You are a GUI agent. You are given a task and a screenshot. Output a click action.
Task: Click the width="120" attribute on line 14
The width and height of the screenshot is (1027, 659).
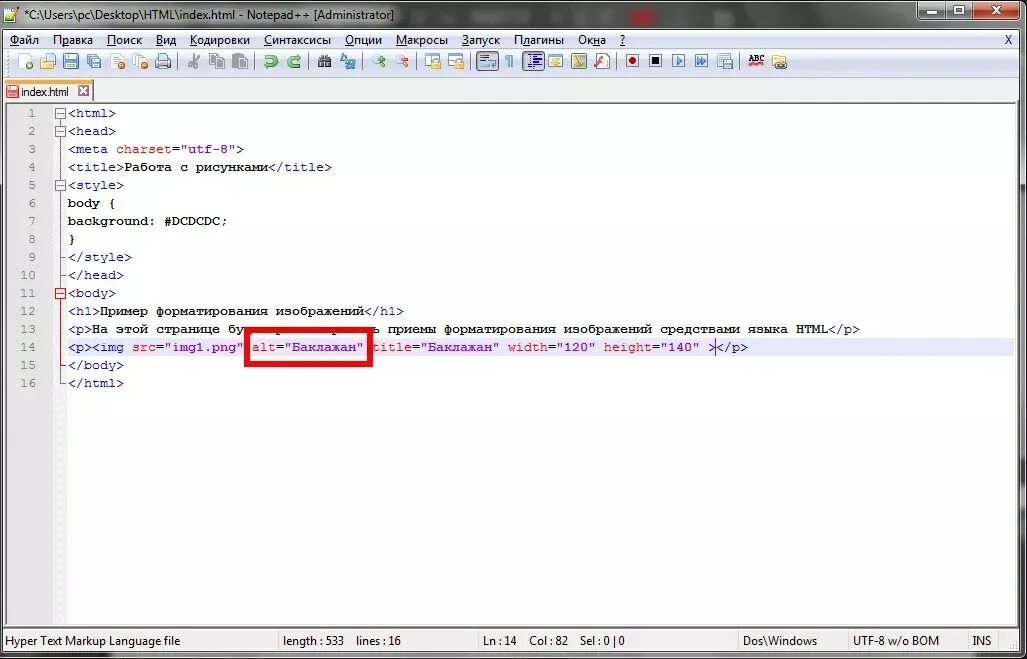pyautogui.click(x=551, y=347)
